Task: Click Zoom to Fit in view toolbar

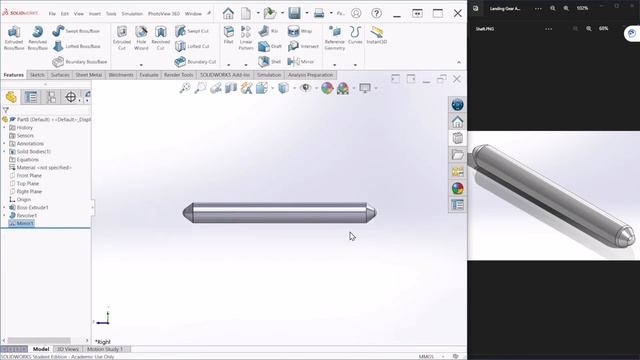Action: 185,88
